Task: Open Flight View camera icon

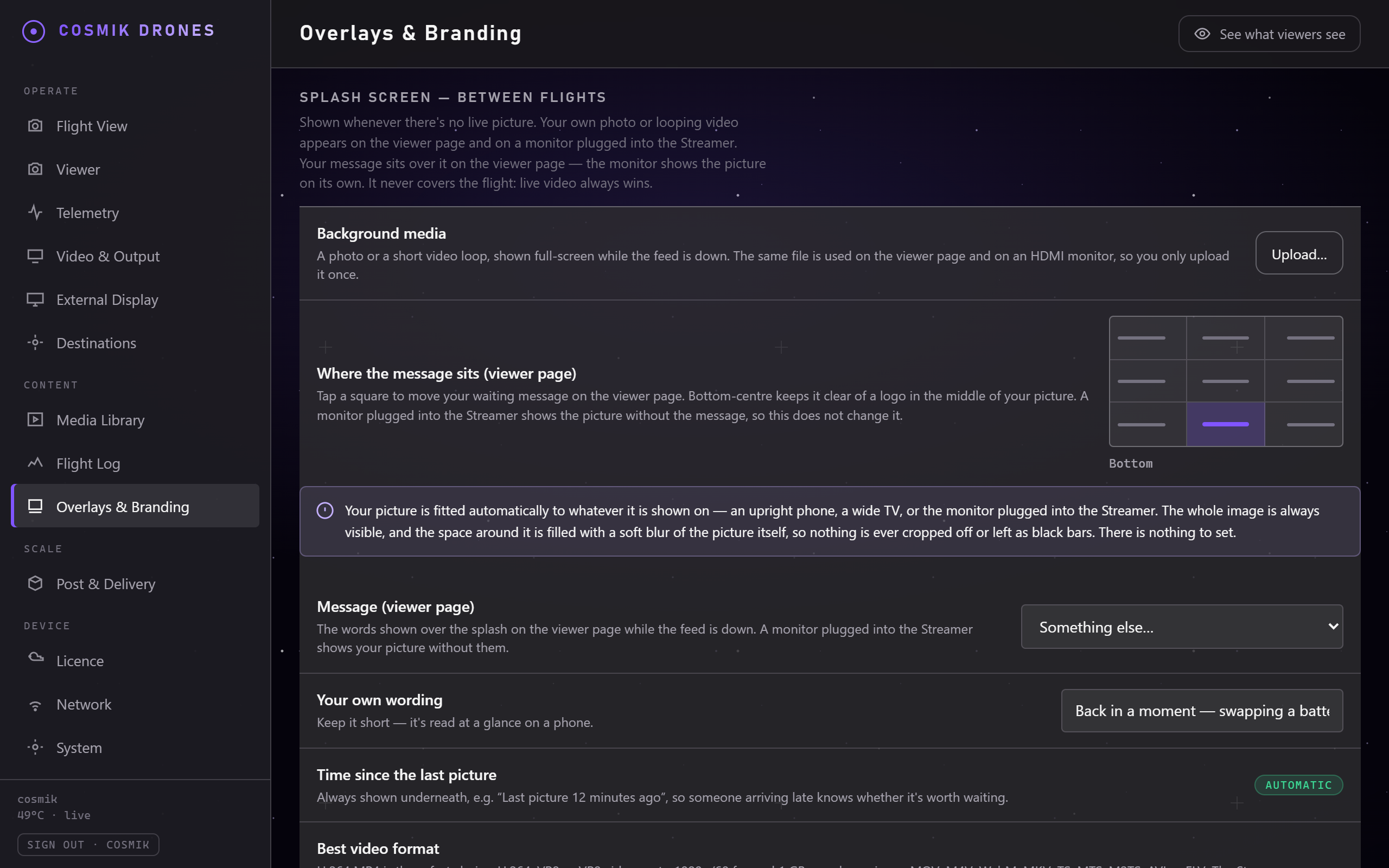Action: (35, 126)
